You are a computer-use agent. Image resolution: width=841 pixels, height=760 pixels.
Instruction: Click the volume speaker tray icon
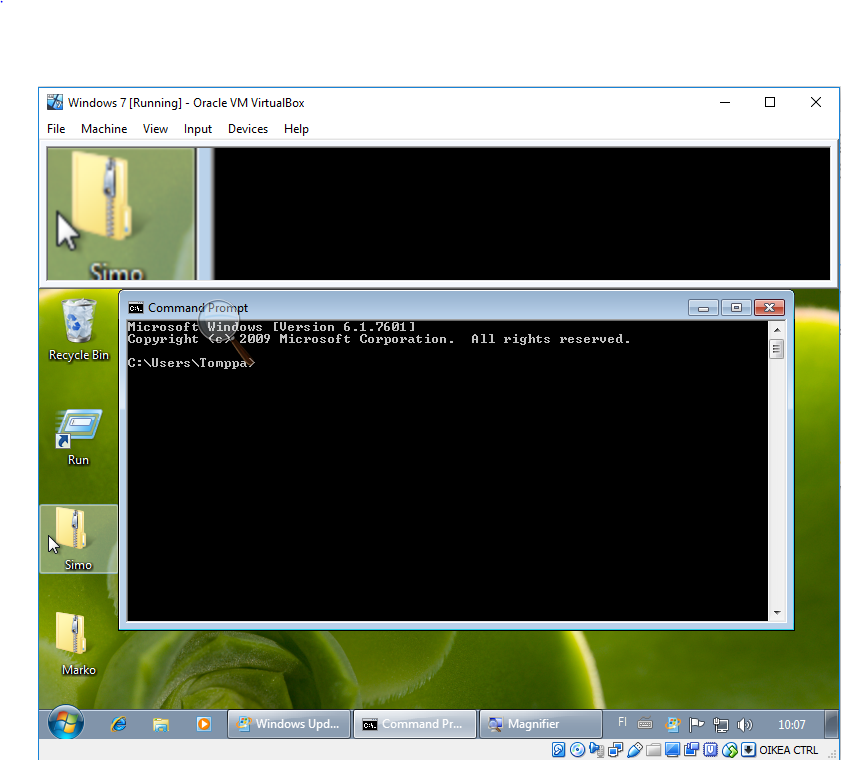(744, 725)
